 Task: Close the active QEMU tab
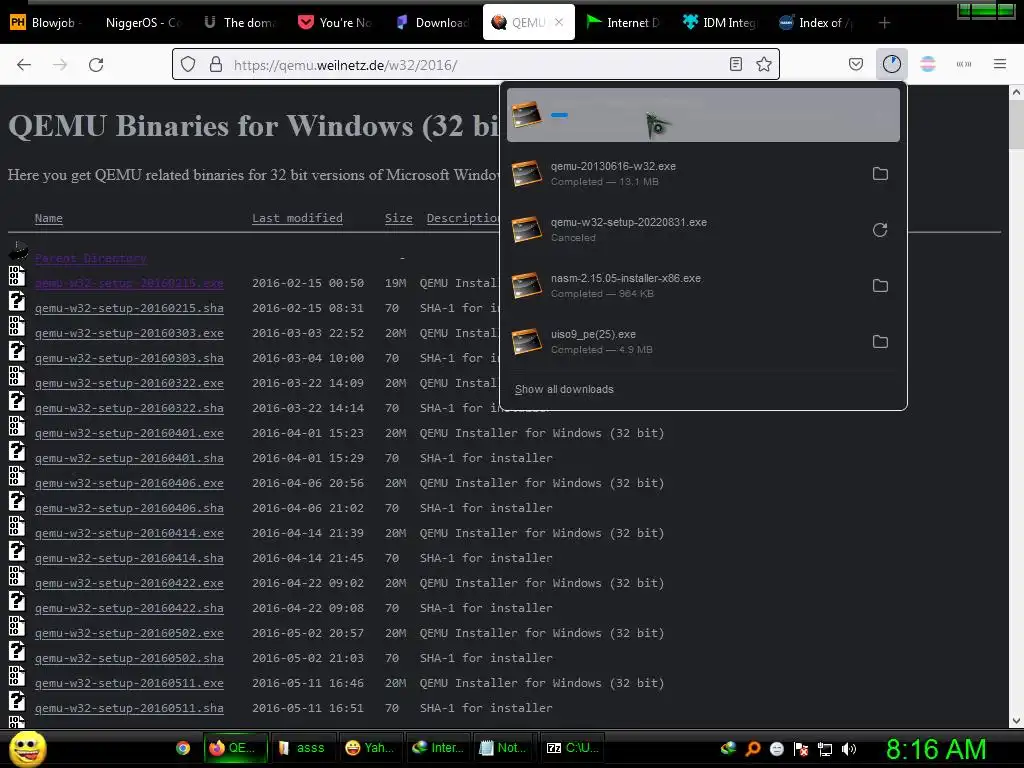[559, 22]
